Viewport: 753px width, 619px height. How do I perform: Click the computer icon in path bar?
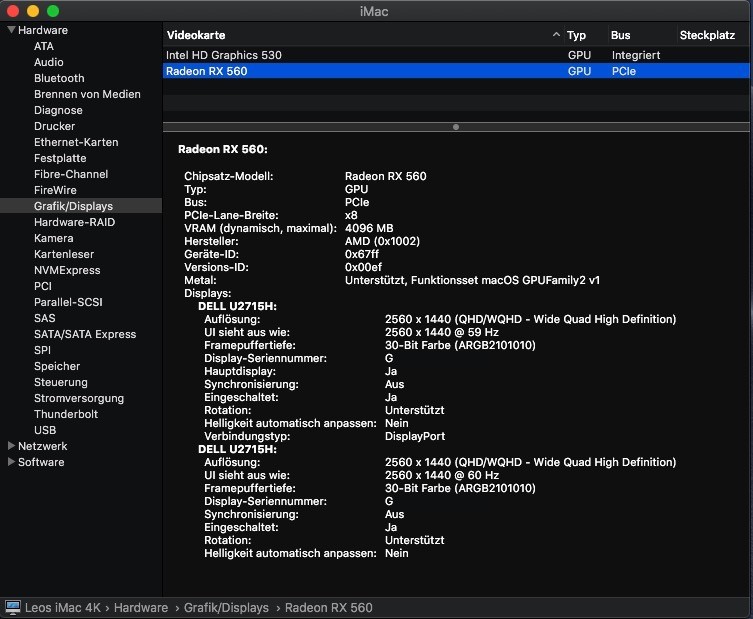point(13,608)
